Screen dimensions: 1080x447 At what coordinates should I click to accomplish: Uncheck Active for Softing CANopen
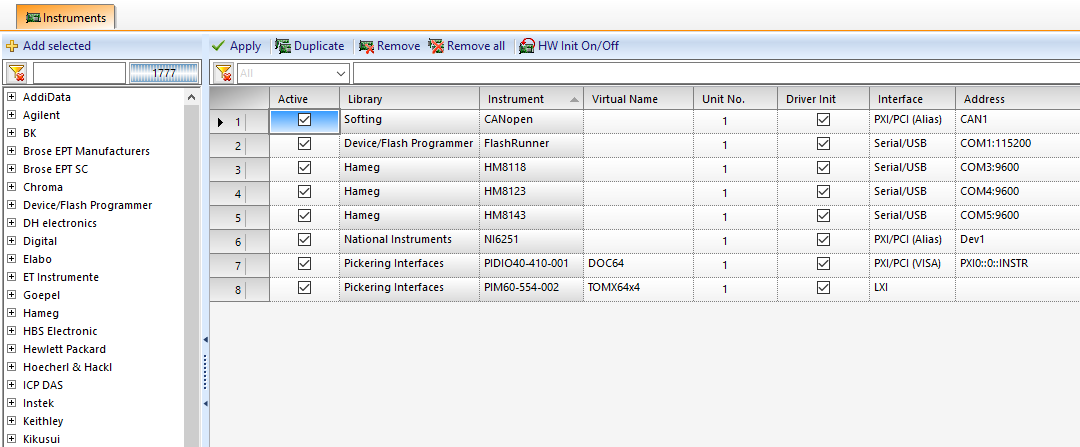304,120
